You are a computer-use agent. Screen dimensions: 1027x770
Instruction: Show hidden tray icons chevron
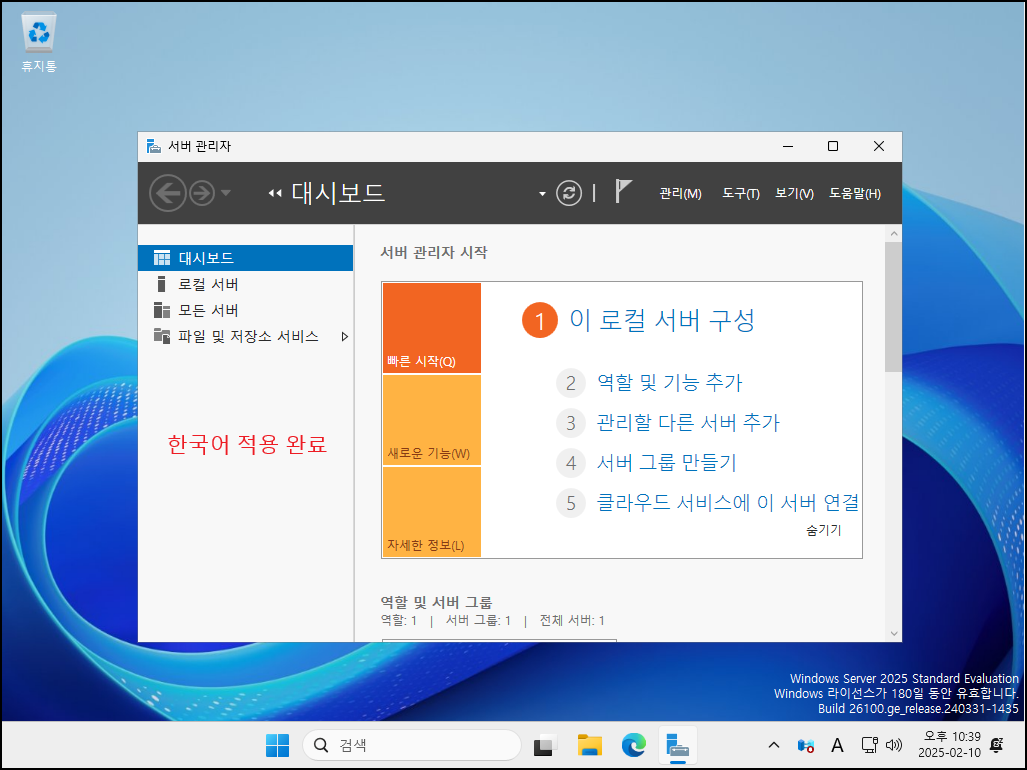tap(774, 745)
